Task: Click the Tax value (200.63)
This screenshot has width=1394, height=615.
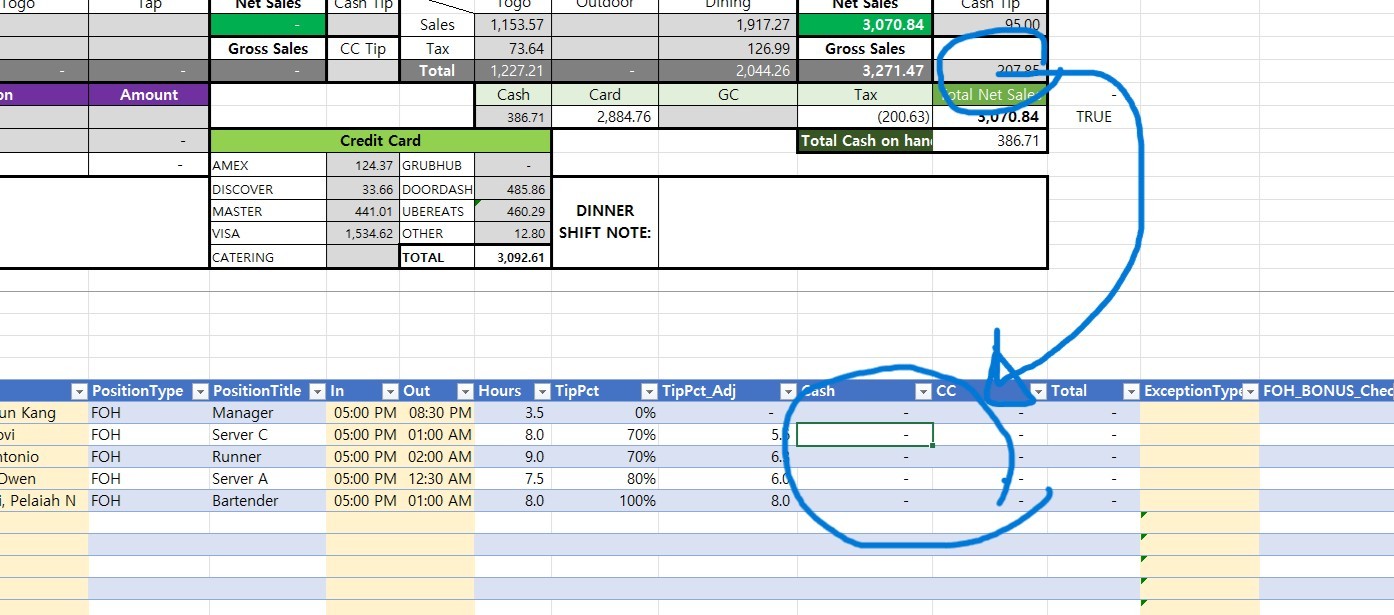Action: tap(865, 117)
